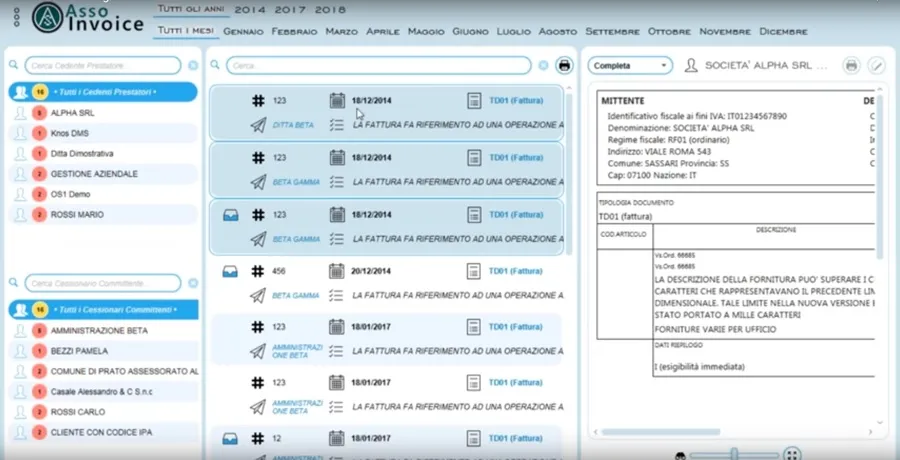This screenshot has height=460, width=900.
Task: Click the grid icon at preview bottom right
Action: [x=792, y=455]
